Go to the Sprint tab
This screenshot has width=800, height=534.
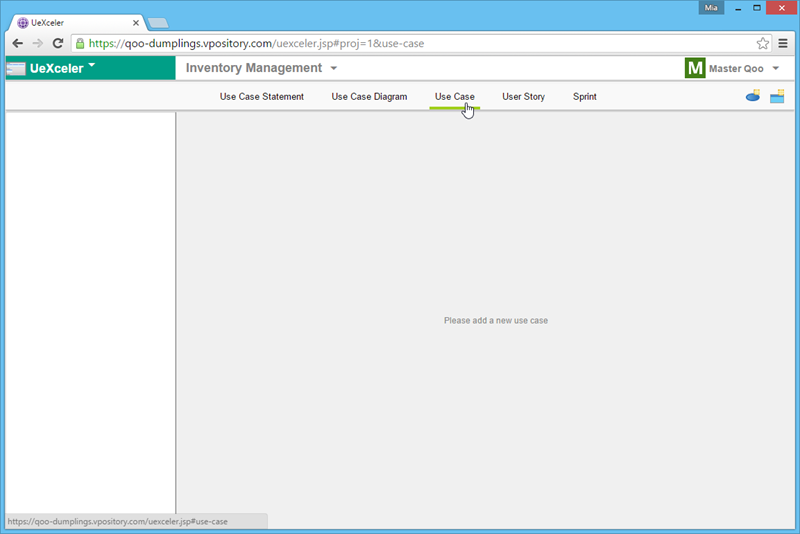click(585, 96)
